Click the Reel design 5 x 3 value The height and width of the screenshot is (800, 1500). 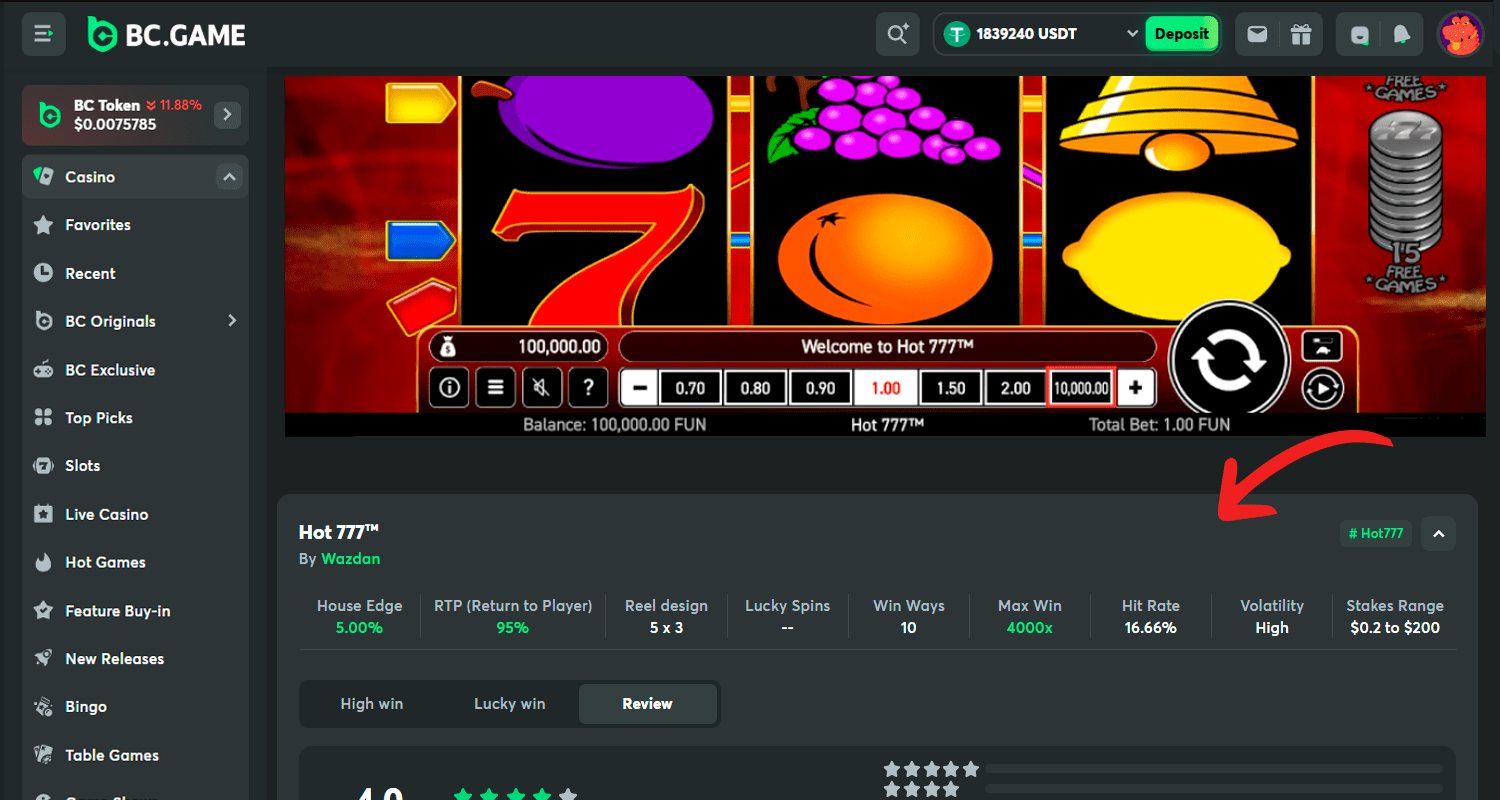[x=666, y=628]
